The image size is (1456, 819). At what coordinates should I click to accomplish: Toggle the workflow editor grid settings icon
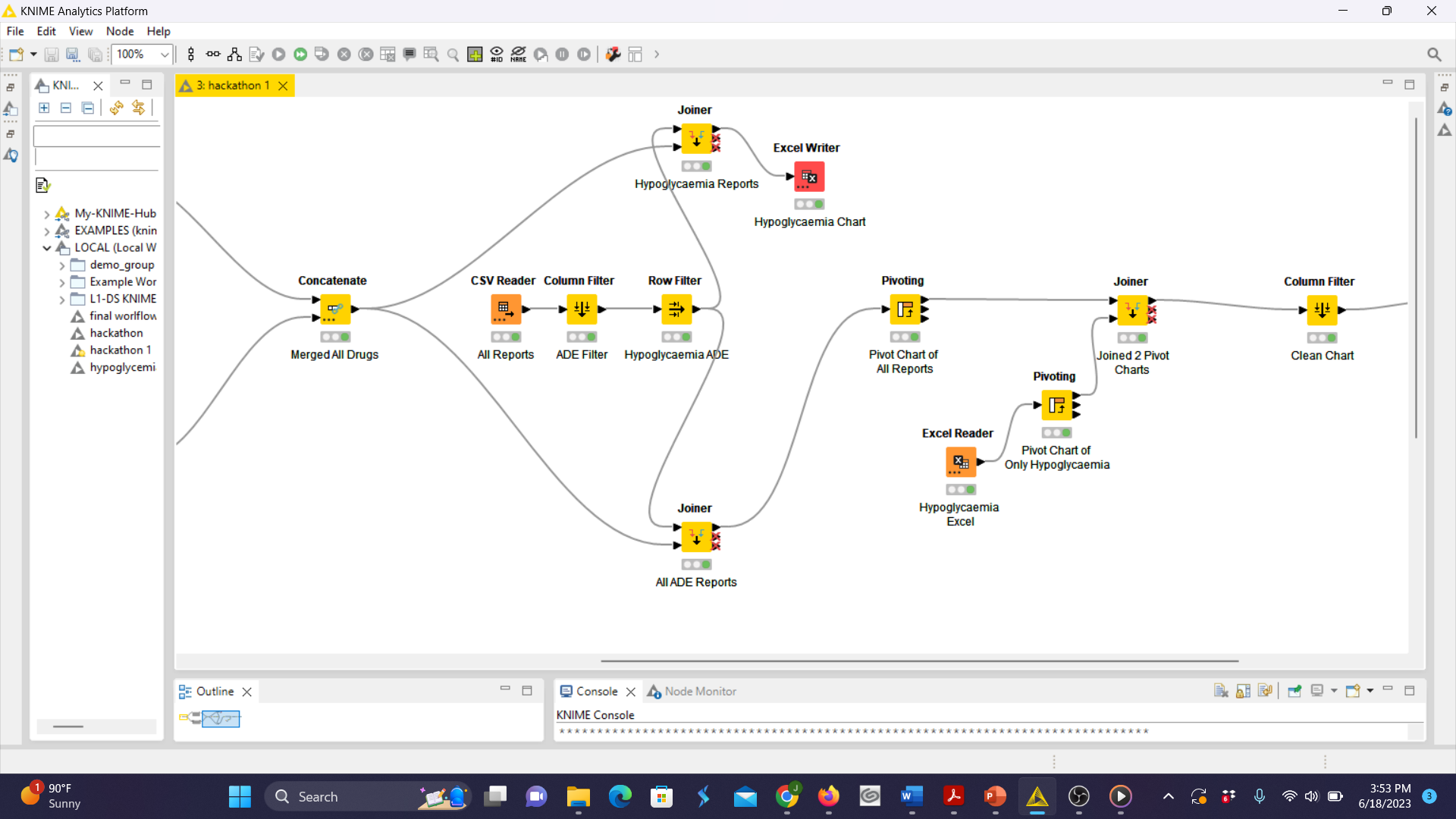(x=475, y=55)
